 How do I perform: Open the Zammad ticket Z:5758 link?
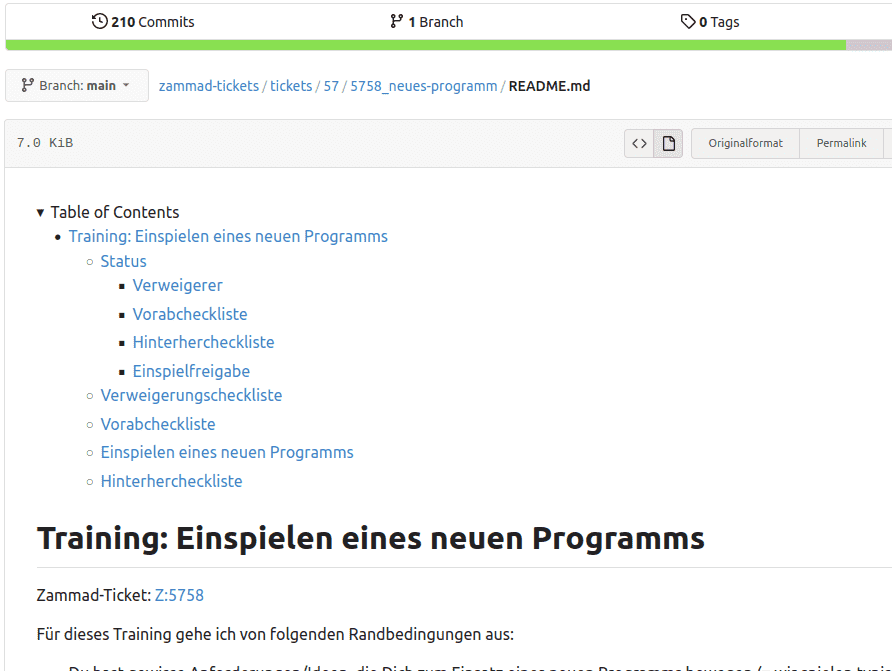click(x=180, y=594)
